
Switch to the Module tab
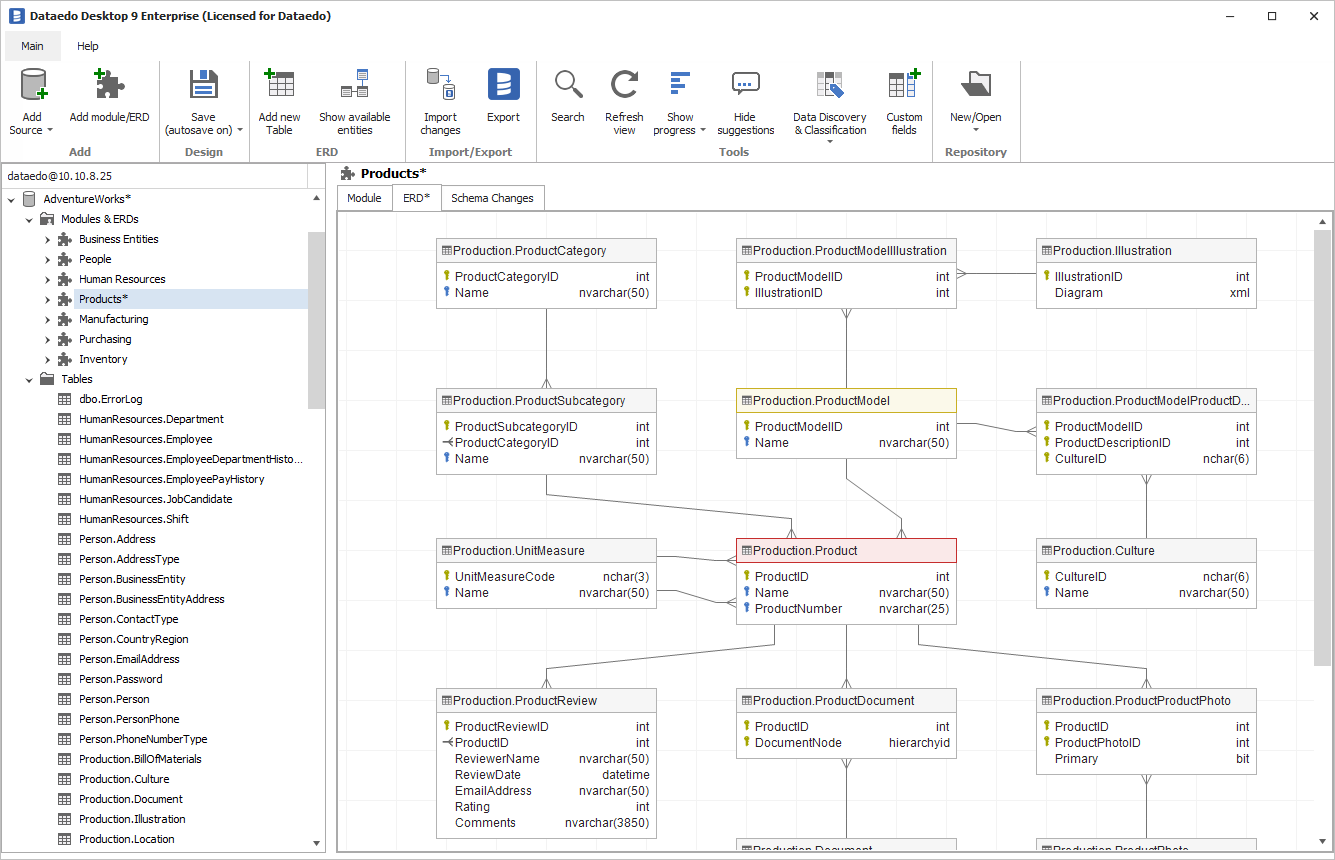point(364,198)
